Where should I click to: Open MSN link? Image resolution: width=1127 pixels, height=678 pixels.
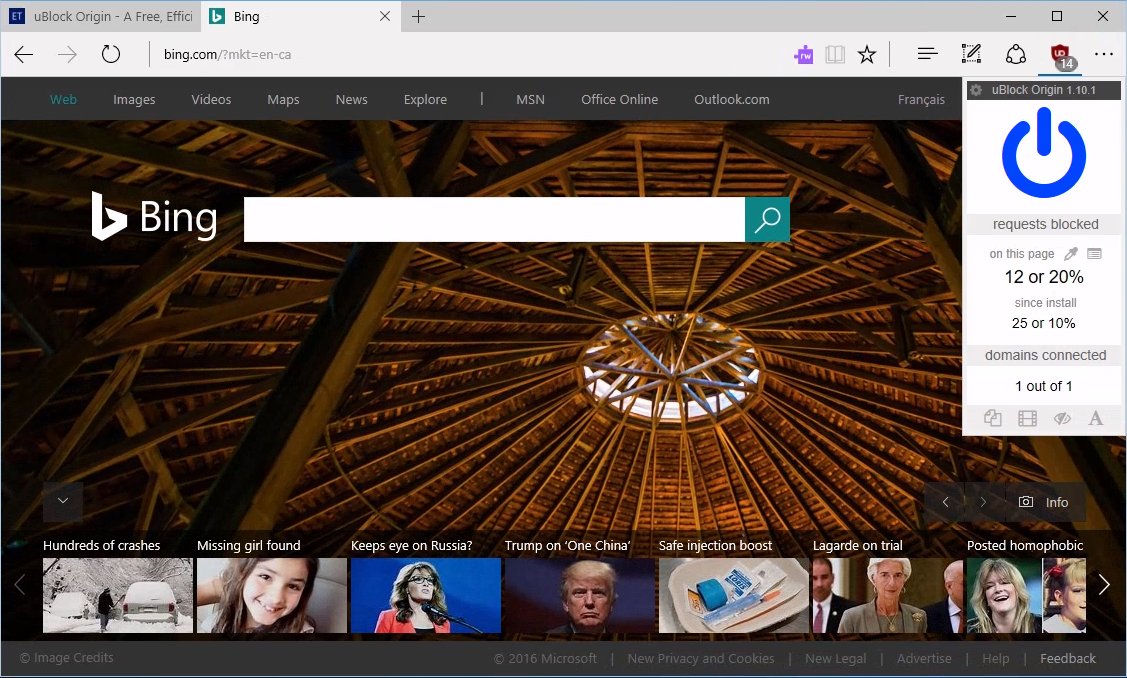(x=530, y=99)
